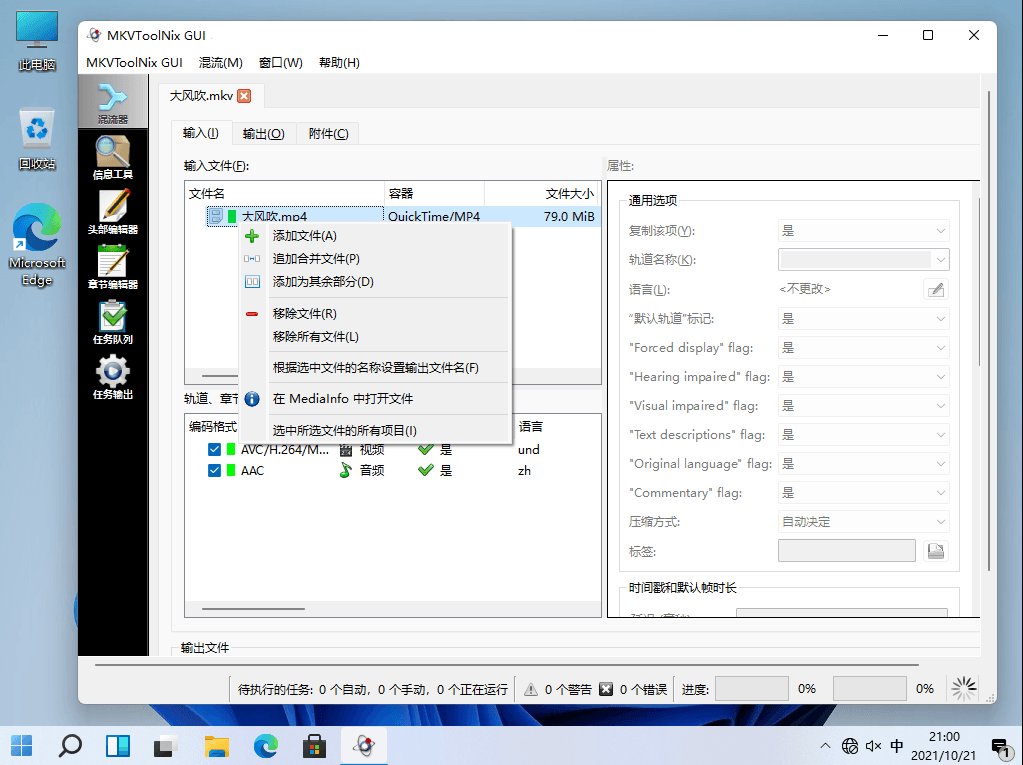
Task: Open Windows Start button
Action: point(22,745)
